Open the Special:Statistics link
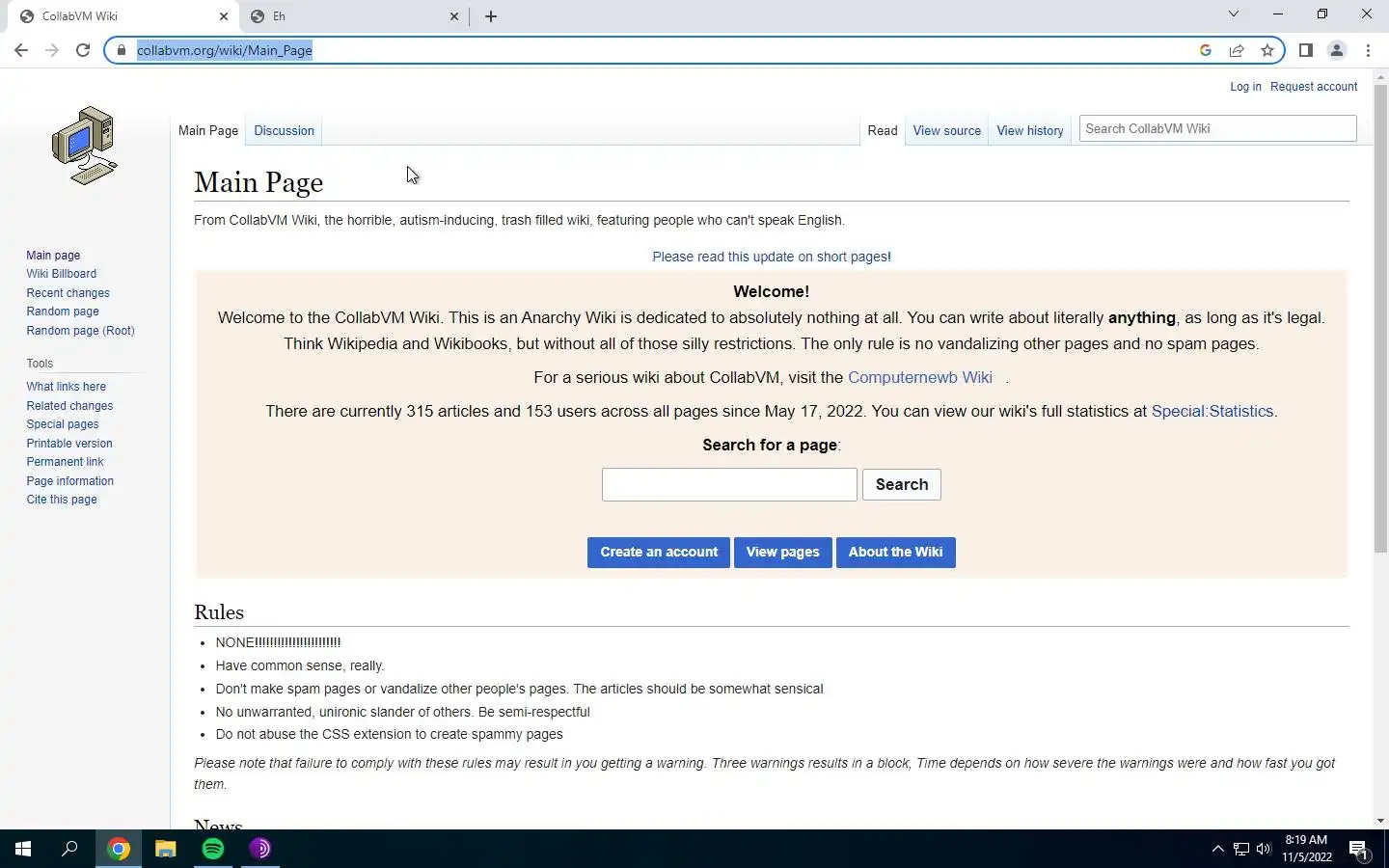The width and height of the screenshot is (1389, 868). pyautogui.click(x=1212, y=411)
